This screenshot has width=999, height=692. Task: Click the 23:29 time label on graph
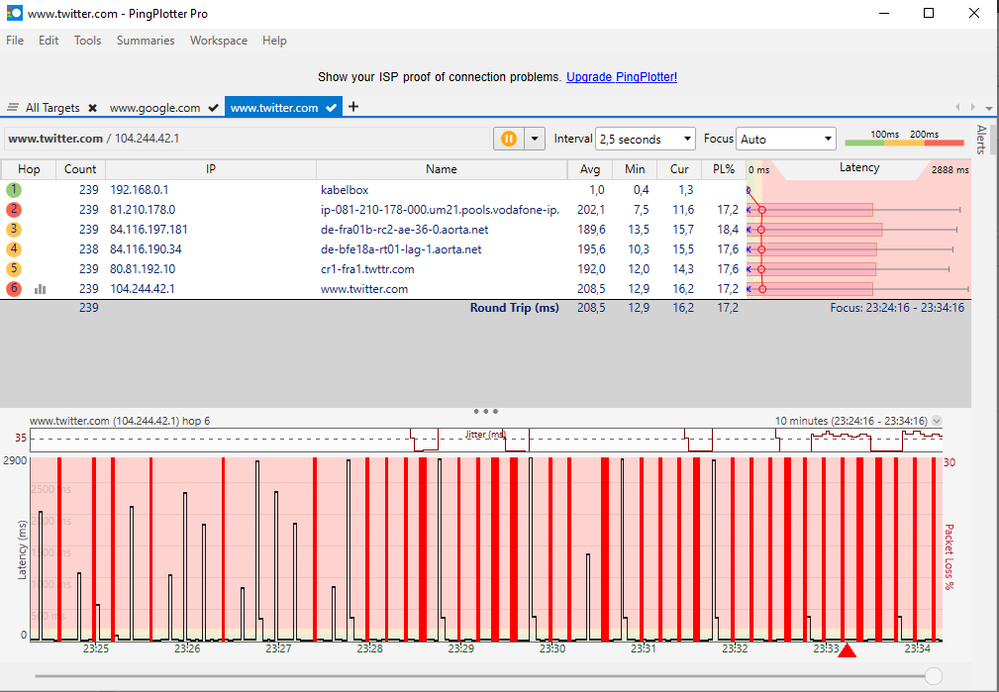click(461, 649)
